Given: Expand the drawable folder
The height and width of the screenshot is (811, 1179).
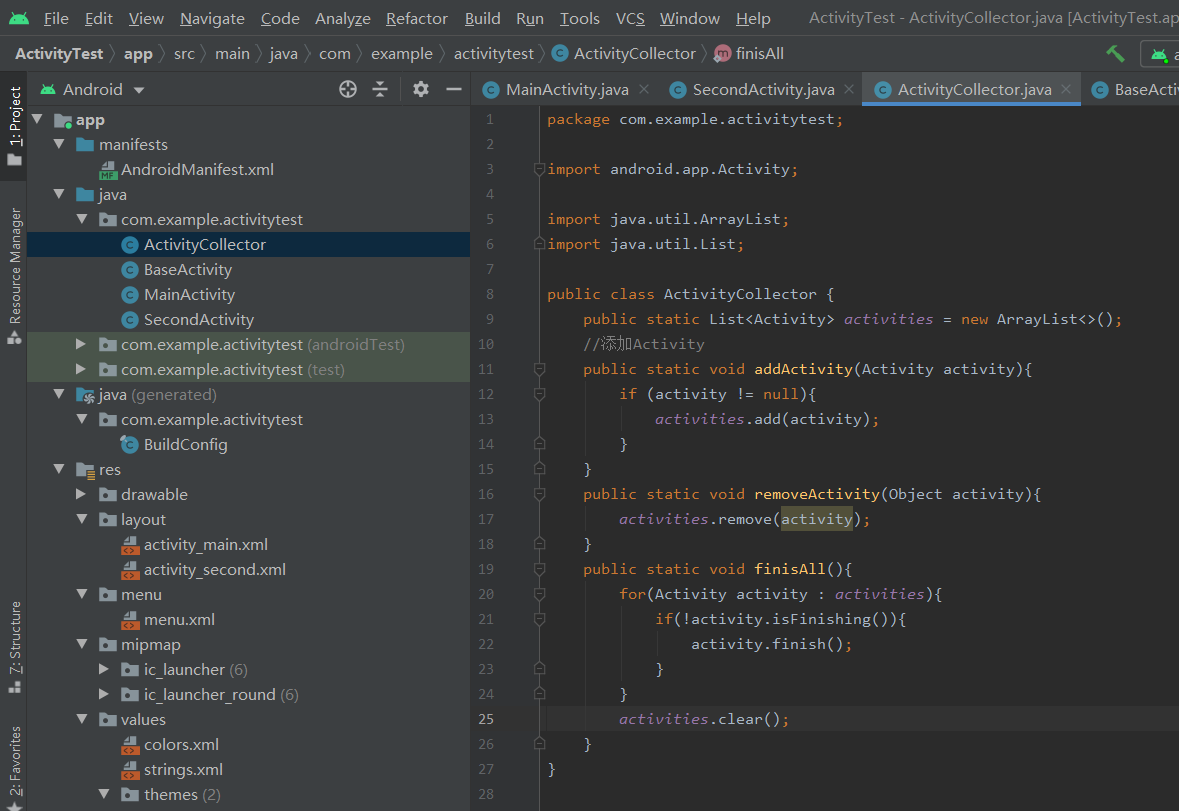Looking at the screenshot, I should click(x=80, y=494).
